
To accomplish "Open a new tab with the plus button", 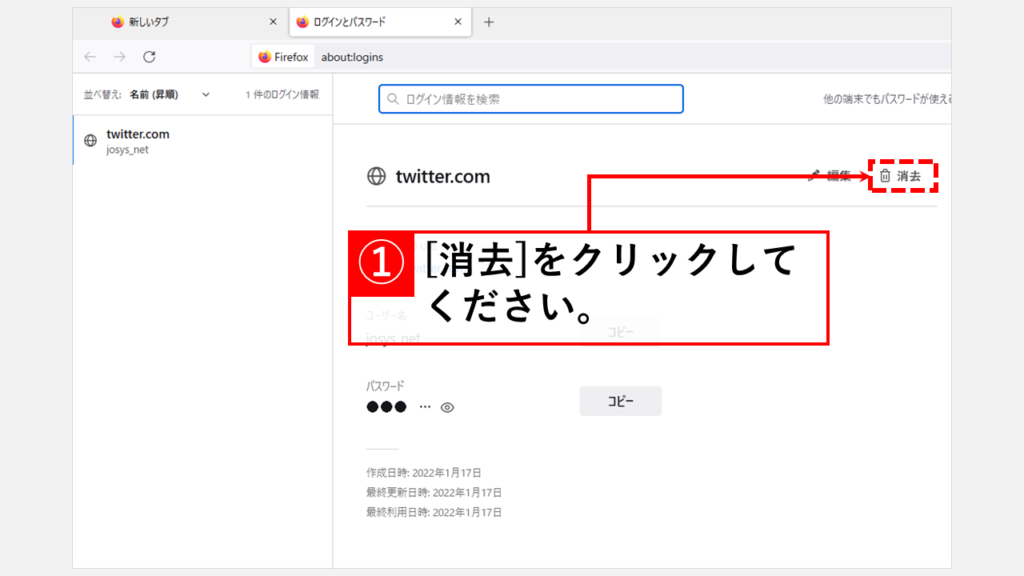I will 489,22.
